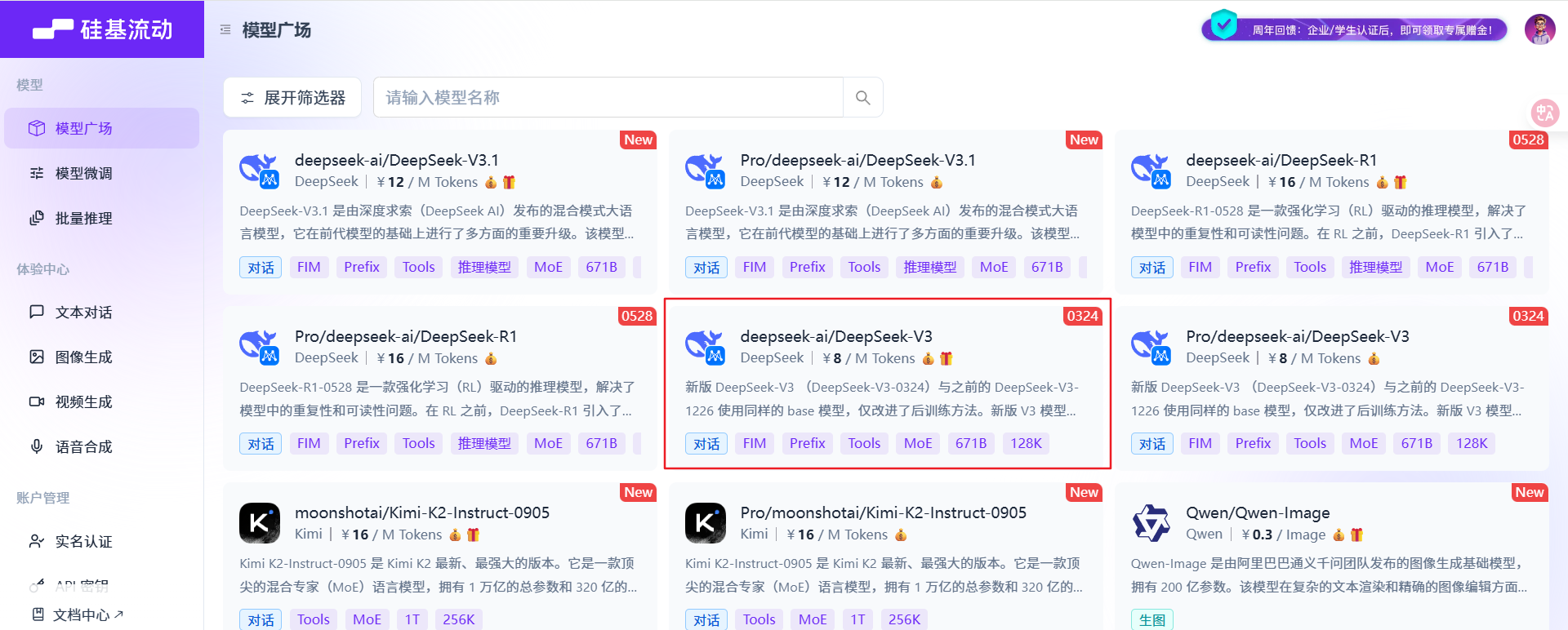Click the 实名认证 person icon
The image size is (1568, 630).
[37, 541]
